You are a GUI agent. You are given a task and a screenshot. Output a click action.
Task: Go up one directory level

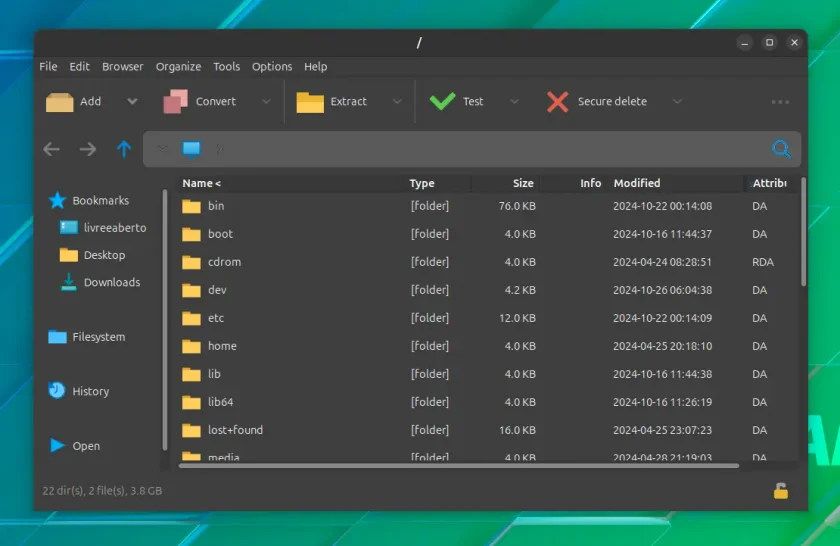(124, 149)
